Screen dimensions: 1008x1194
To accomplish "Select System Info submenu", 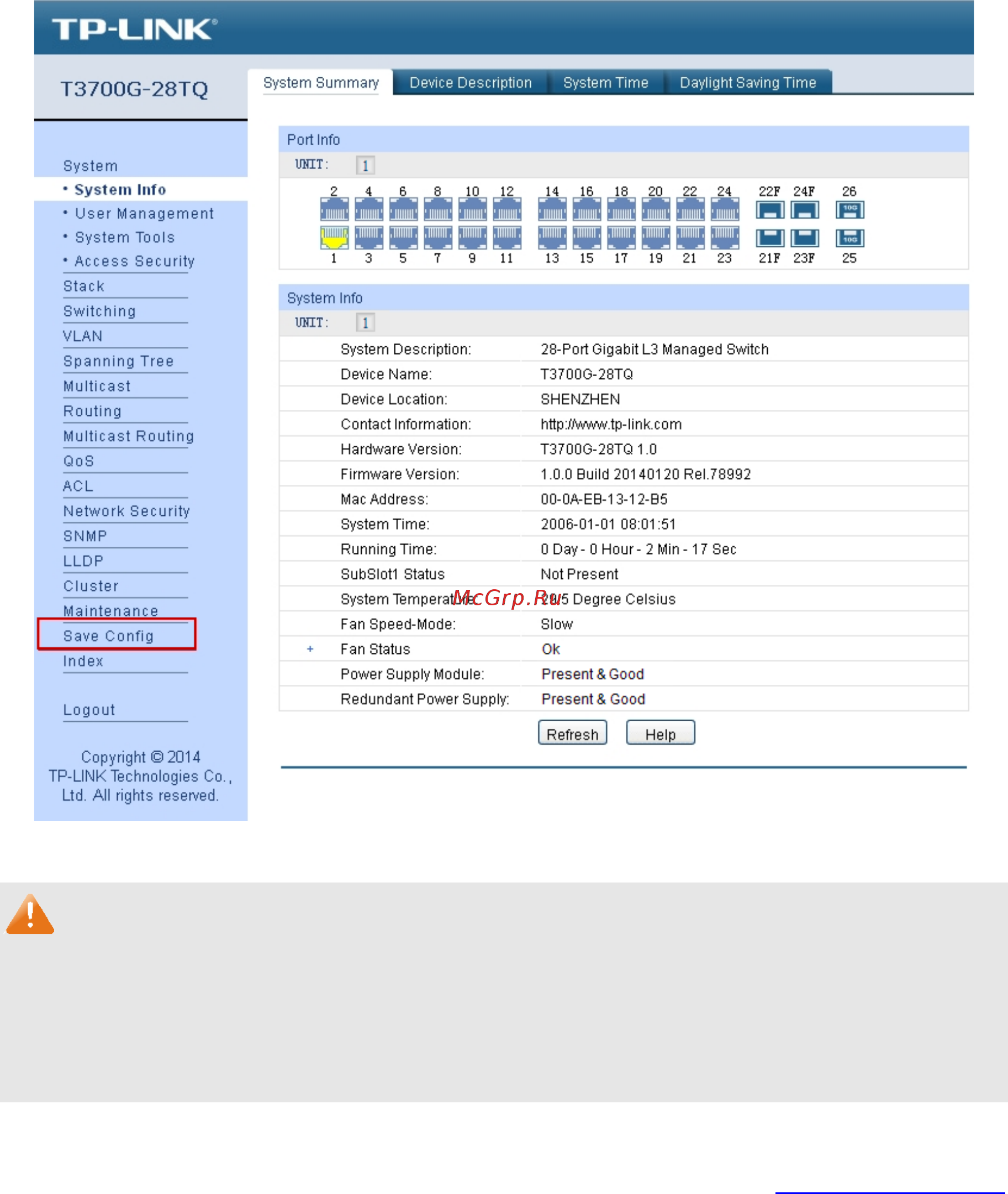I will [120, 189].
